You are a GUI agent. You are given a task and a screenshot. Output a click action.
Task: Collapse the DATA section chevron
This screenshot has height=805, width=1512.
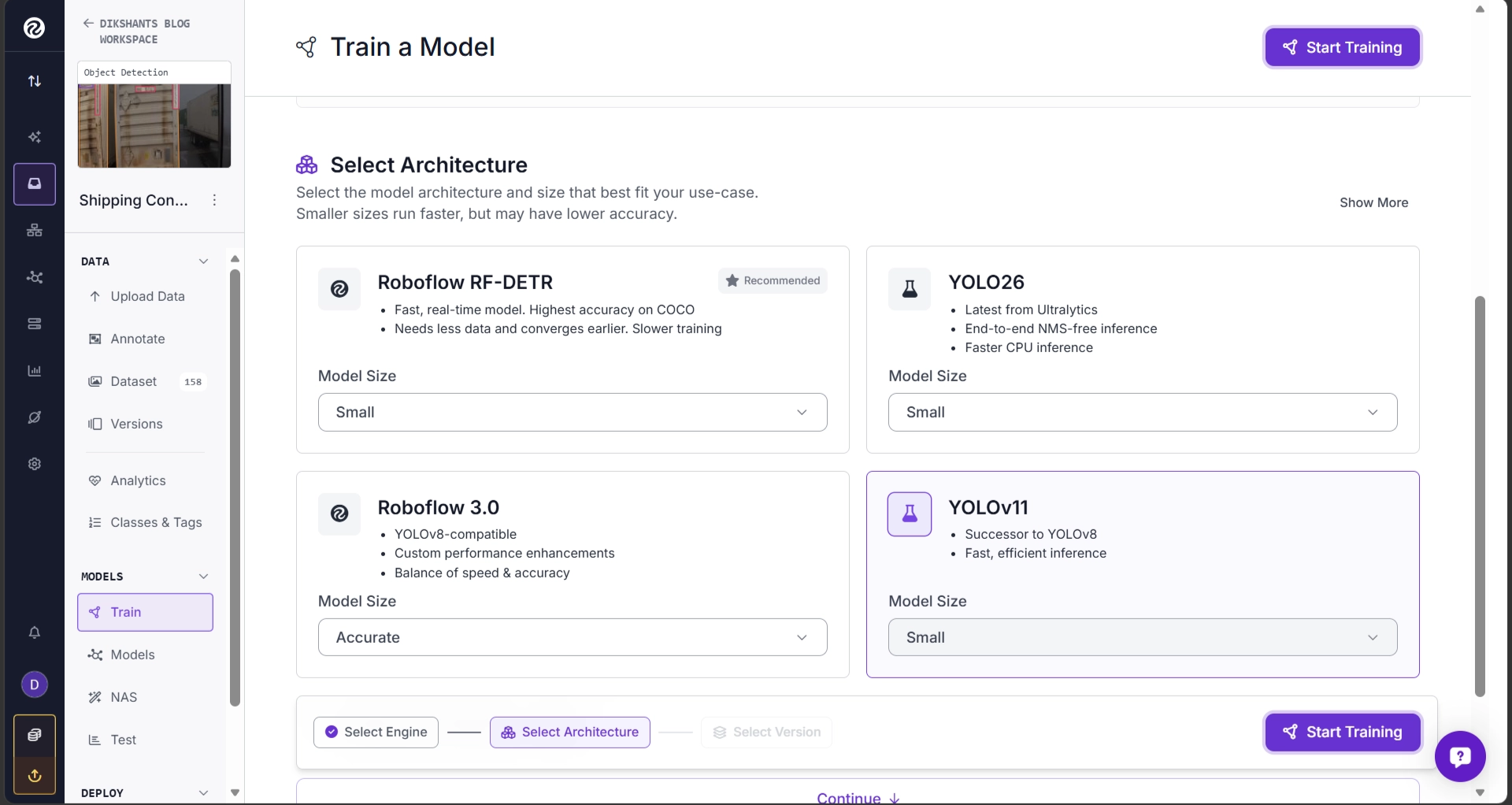pyautogui.click(x=203, y=262)
